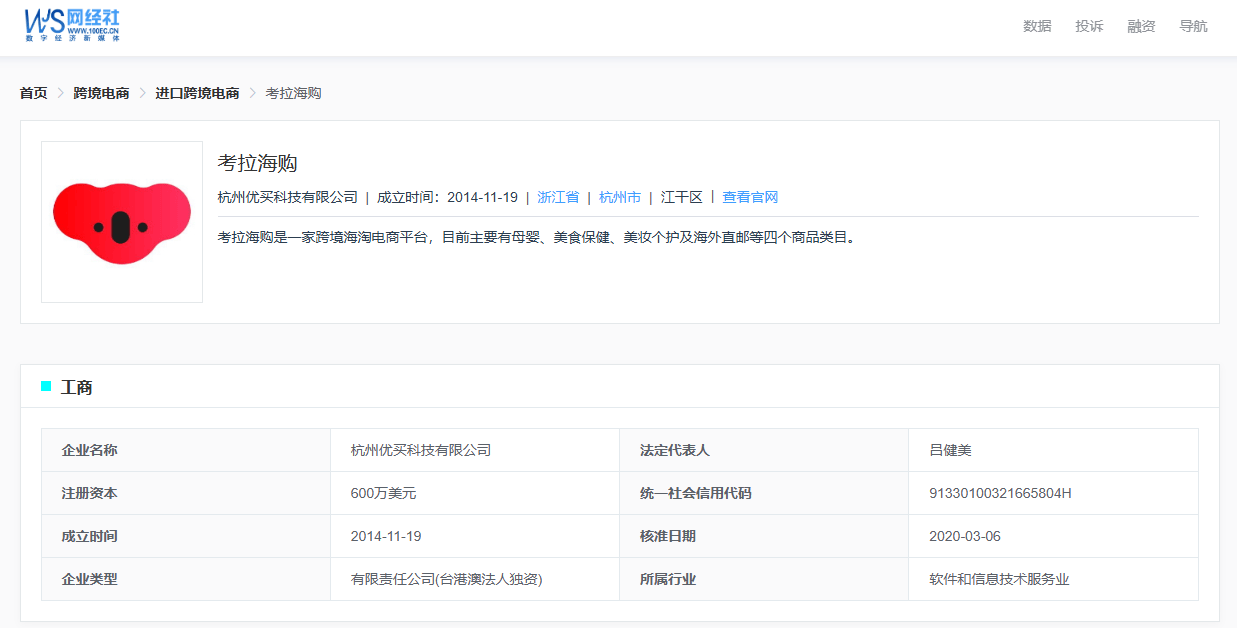Open the 杭州市 city link
The width and height of the screenshot is (1237, 628).
click(620, 197)
